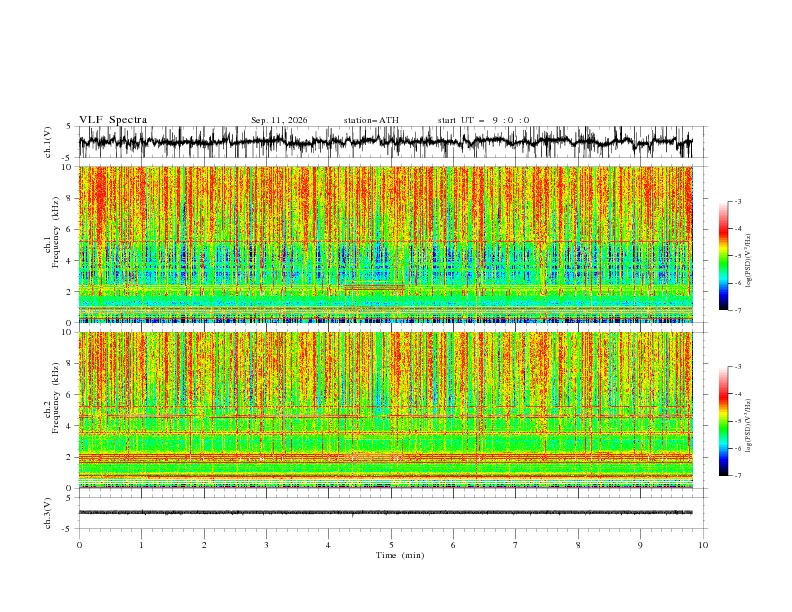
Task: Click the ch.1 spectrogram color scale bar
Action: (x=723, y=256)
